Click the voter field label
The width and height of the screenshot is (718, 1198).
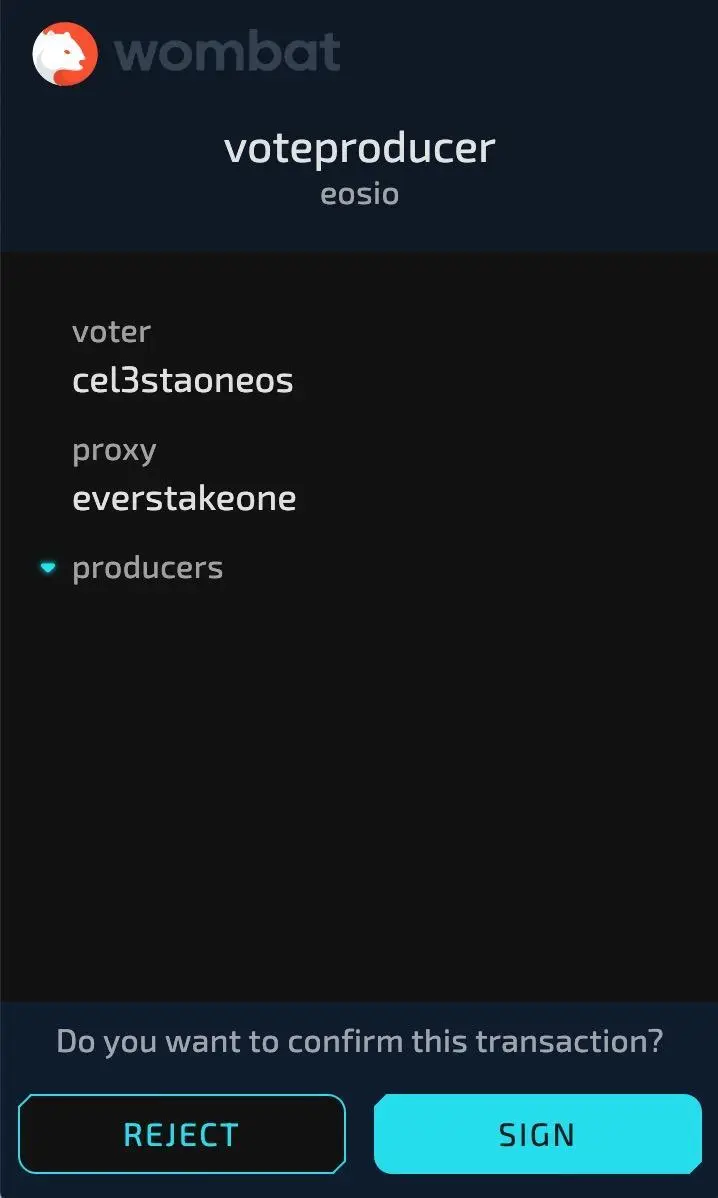111,331
